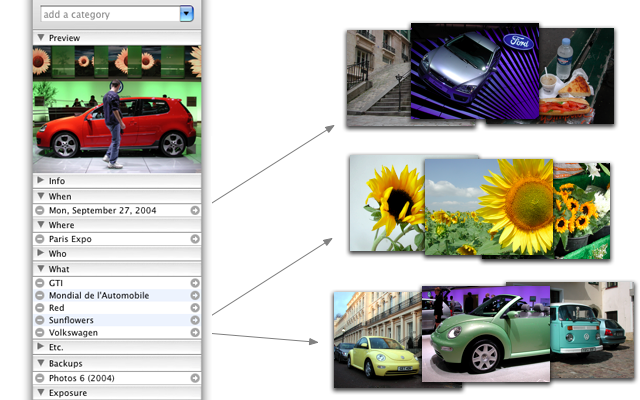Click the arrow icon beside Volkswagen
This screenshot has width=640, height=400.
point(196,333)
